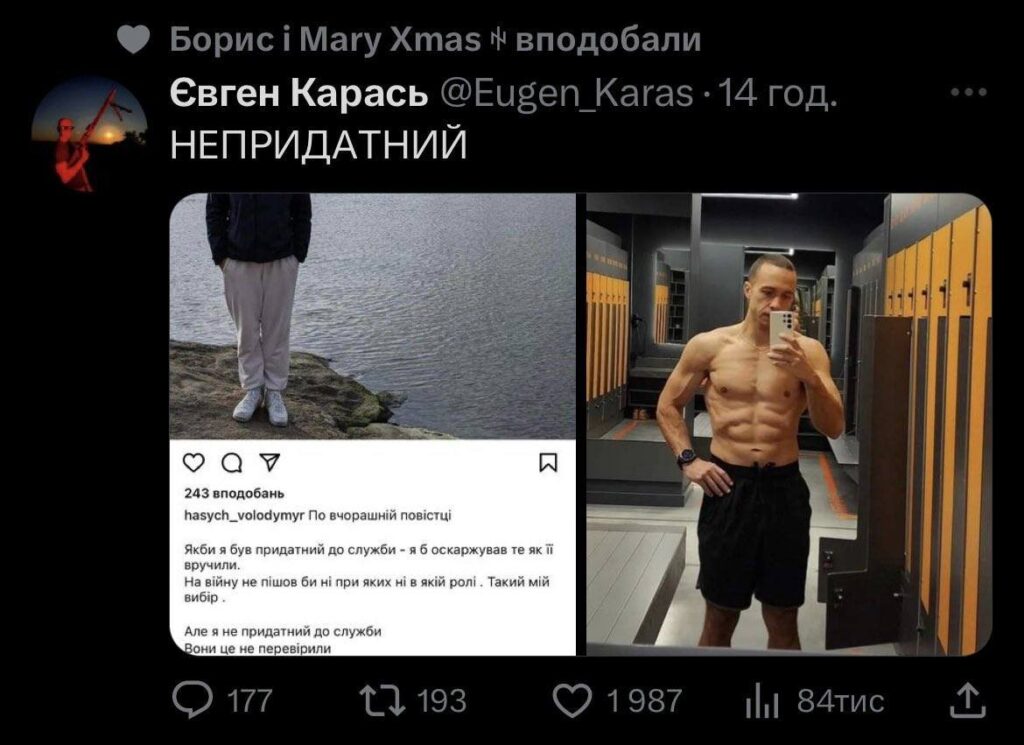Click the hasych_volodymyr username
The width and height of the screenshot is (1024, 745).
pos(244,515)
